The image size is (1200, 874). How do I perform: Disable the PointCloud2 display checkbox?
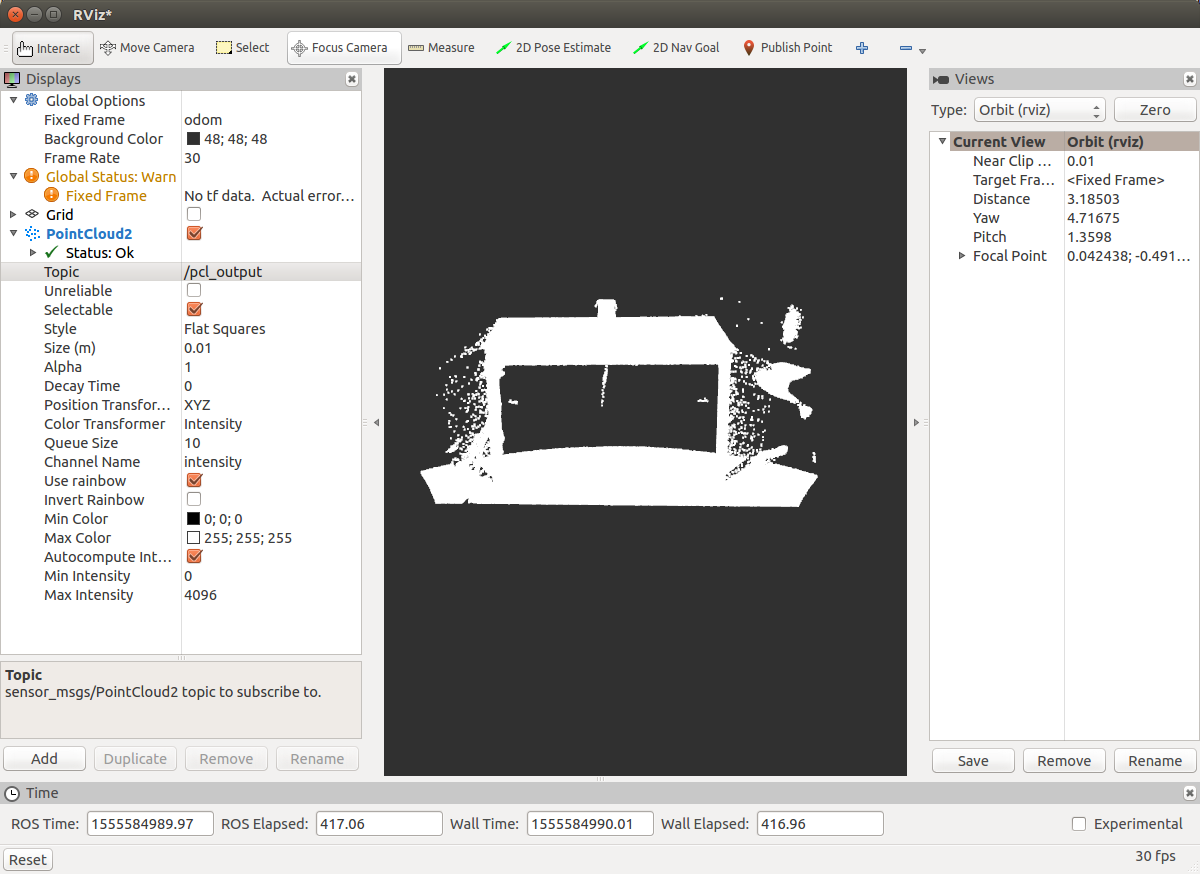(x=194, y=233)
